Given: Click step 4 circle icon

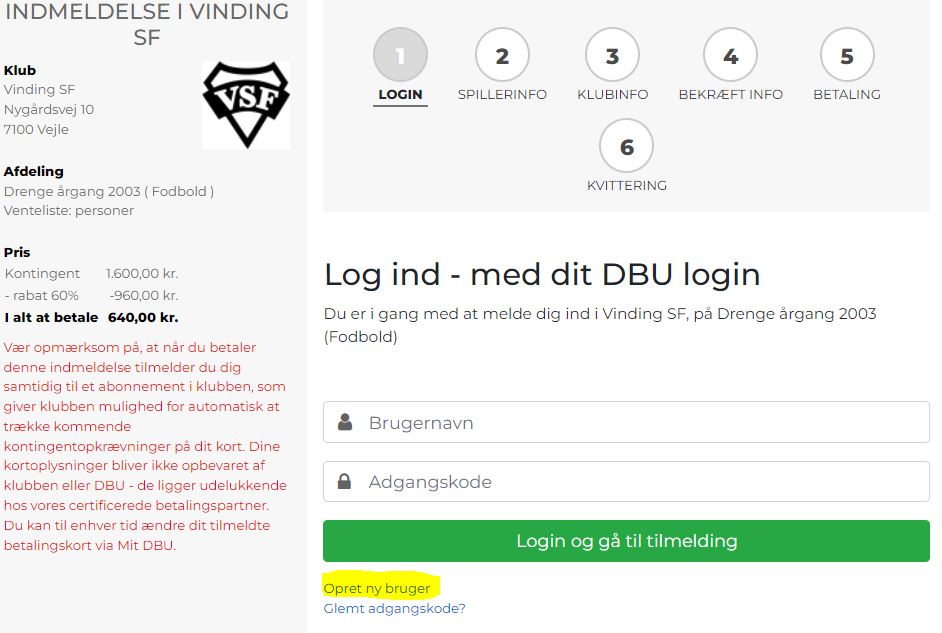Looking at the screenshot, I should coord(731,55).
